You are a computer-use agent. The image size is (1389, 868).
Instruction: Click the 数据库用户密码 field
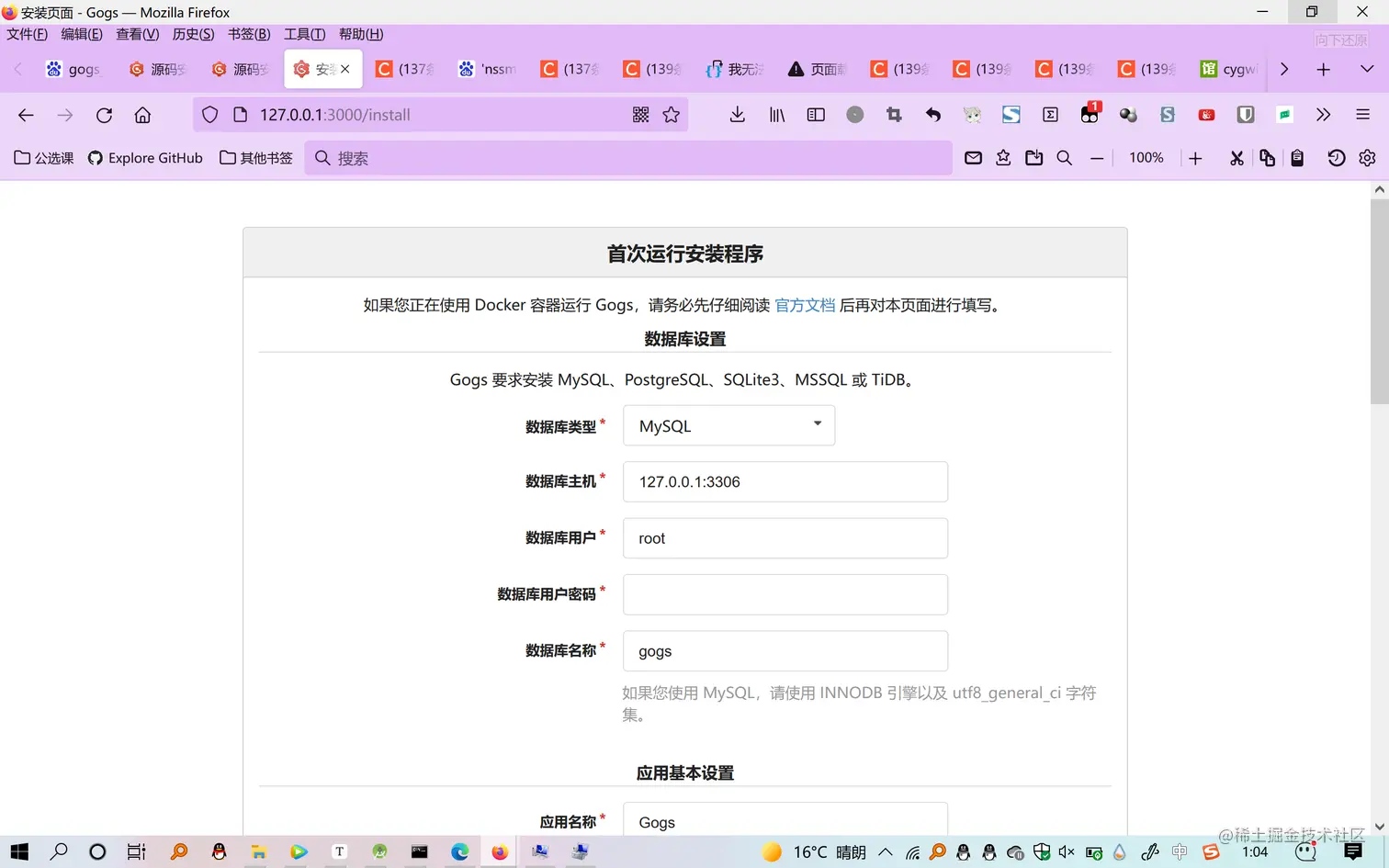(785, 594)
